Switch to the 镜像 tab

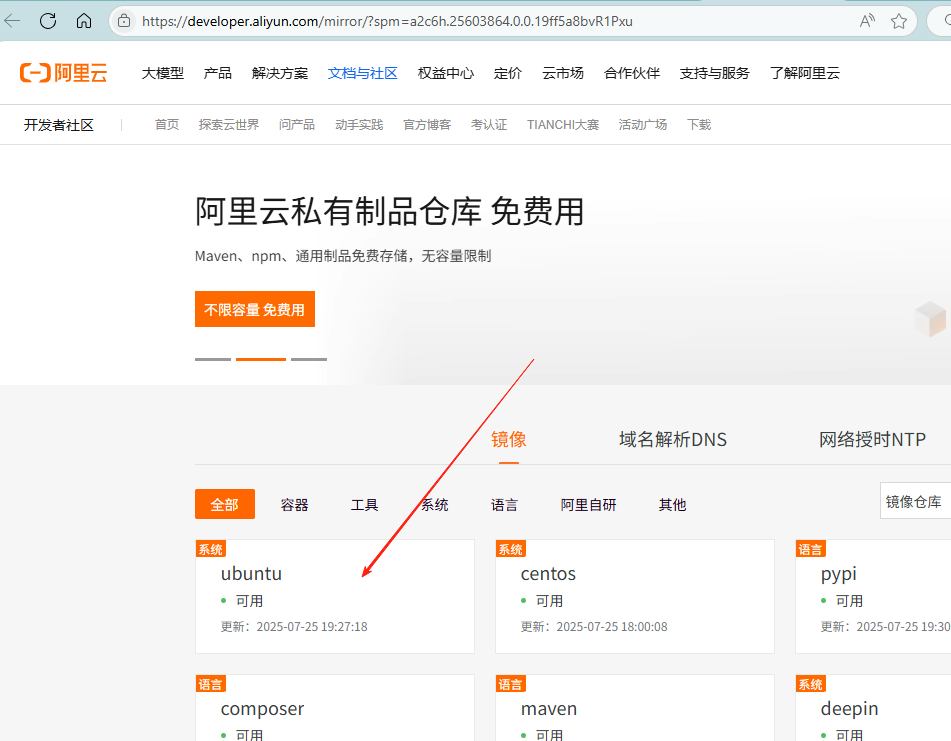pos(508,440)
